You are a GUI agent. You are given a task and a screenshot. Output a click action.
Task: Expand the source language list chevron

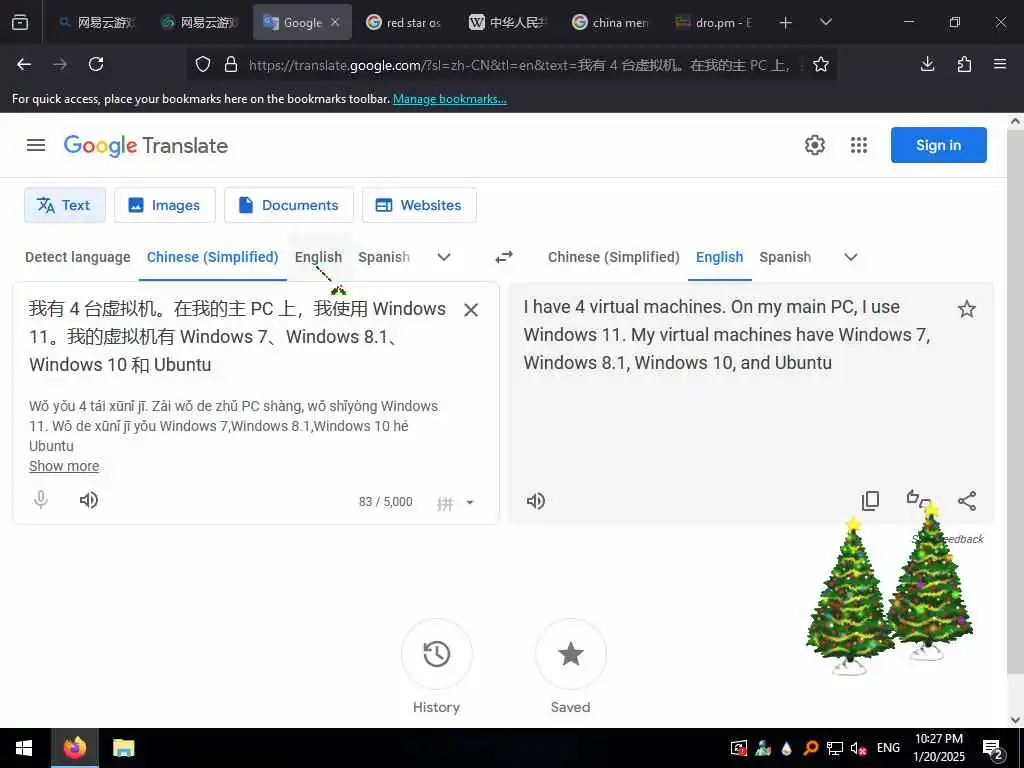tap(444, 257)
